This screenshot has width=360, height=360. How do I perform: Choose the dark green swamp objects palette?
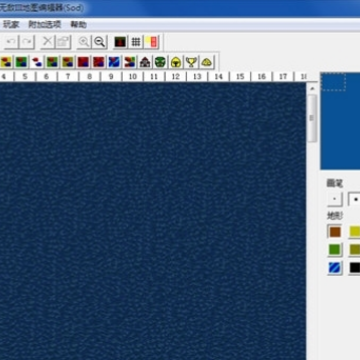click(52, 62)
